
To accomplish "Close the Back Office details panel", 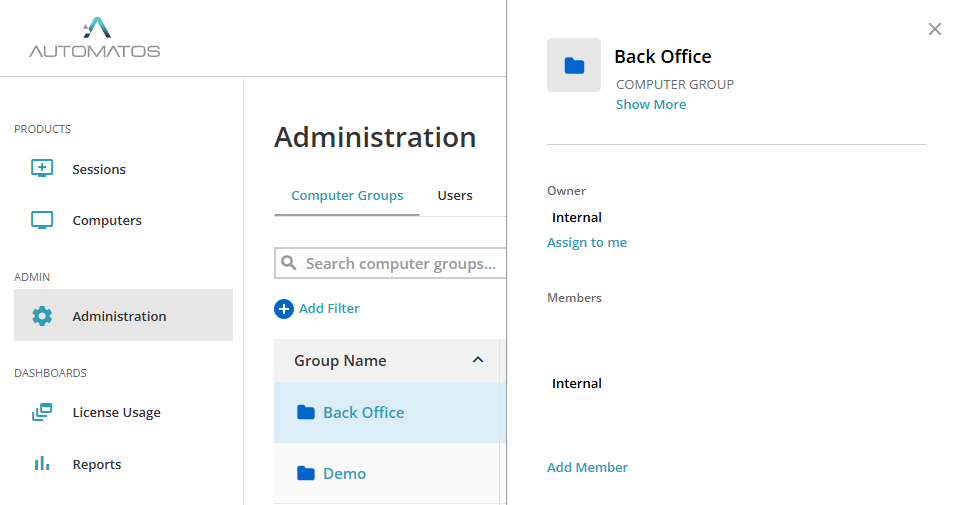I will tap(935, 29).
